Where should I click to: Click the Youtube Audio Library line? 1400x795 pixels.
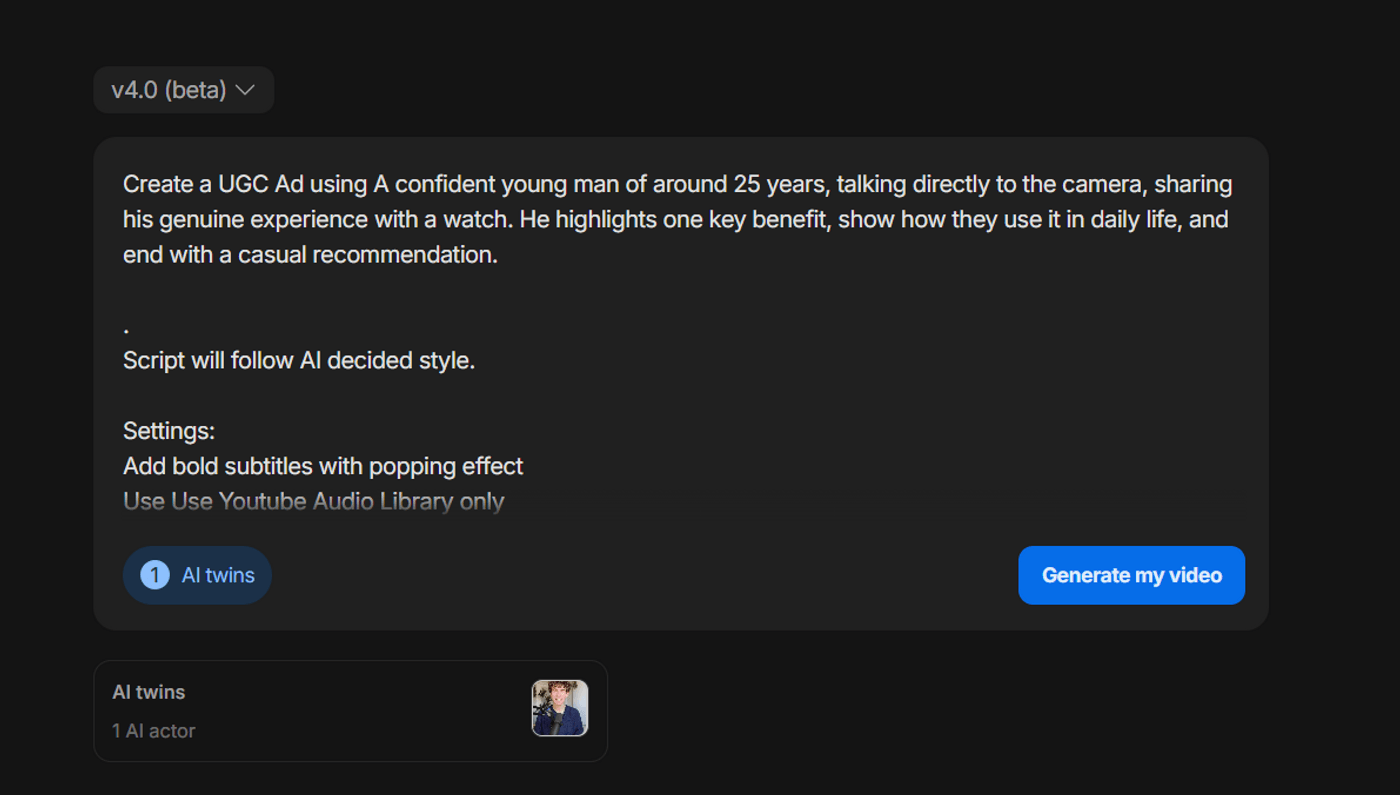[314, 501]
